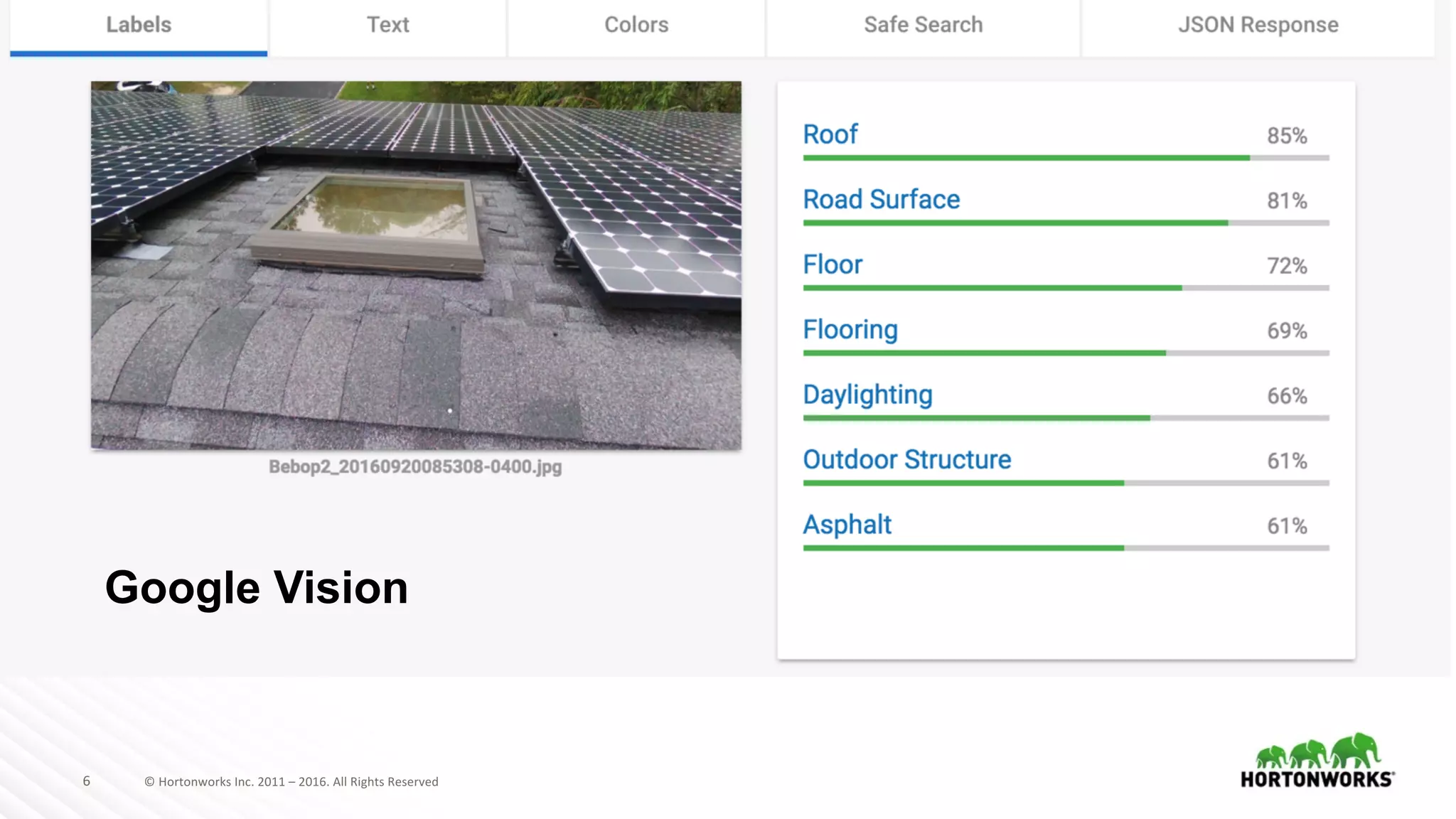The image size is (1456, 819).
Task: Click the Flooring label text
Action: coord(850,330)
